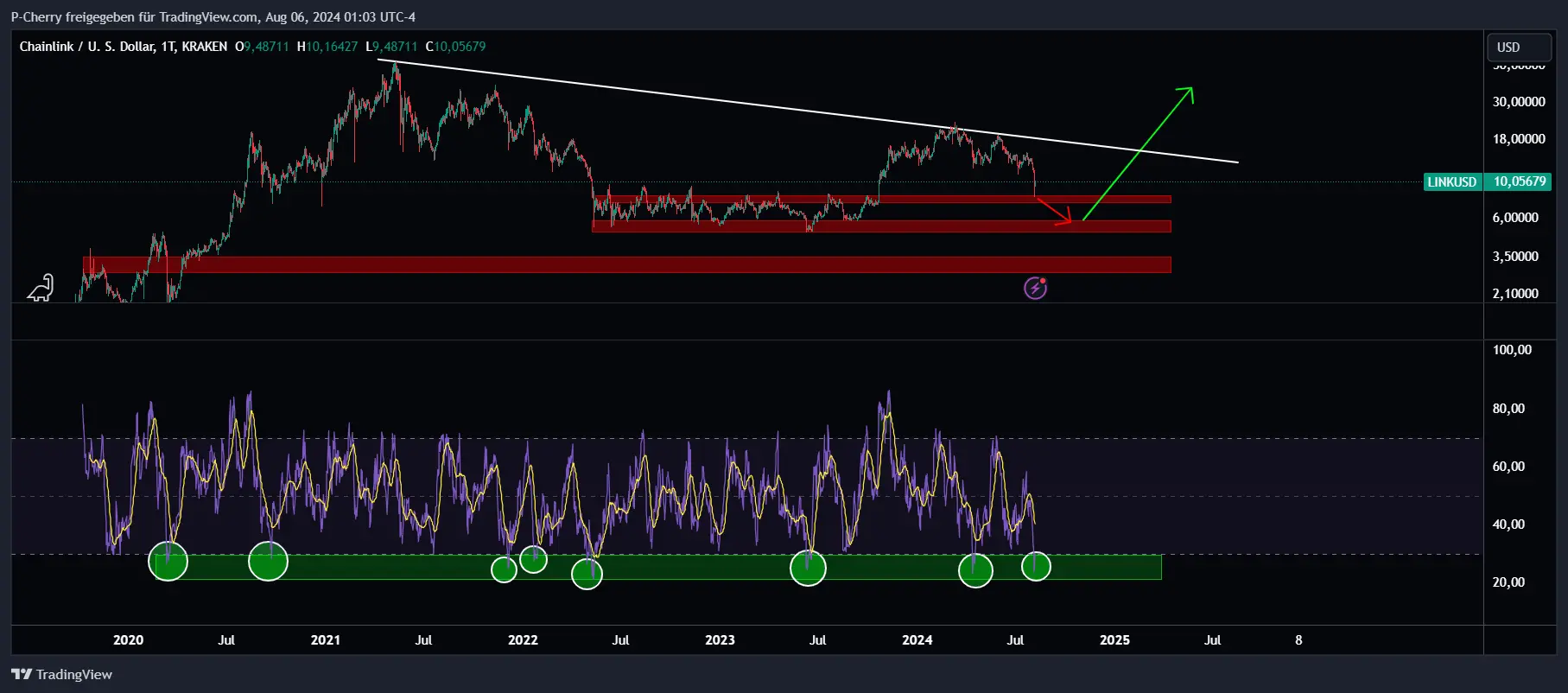Click the open value O9,48711 in header
The image size is (1568, 693).
click(262, 47)
